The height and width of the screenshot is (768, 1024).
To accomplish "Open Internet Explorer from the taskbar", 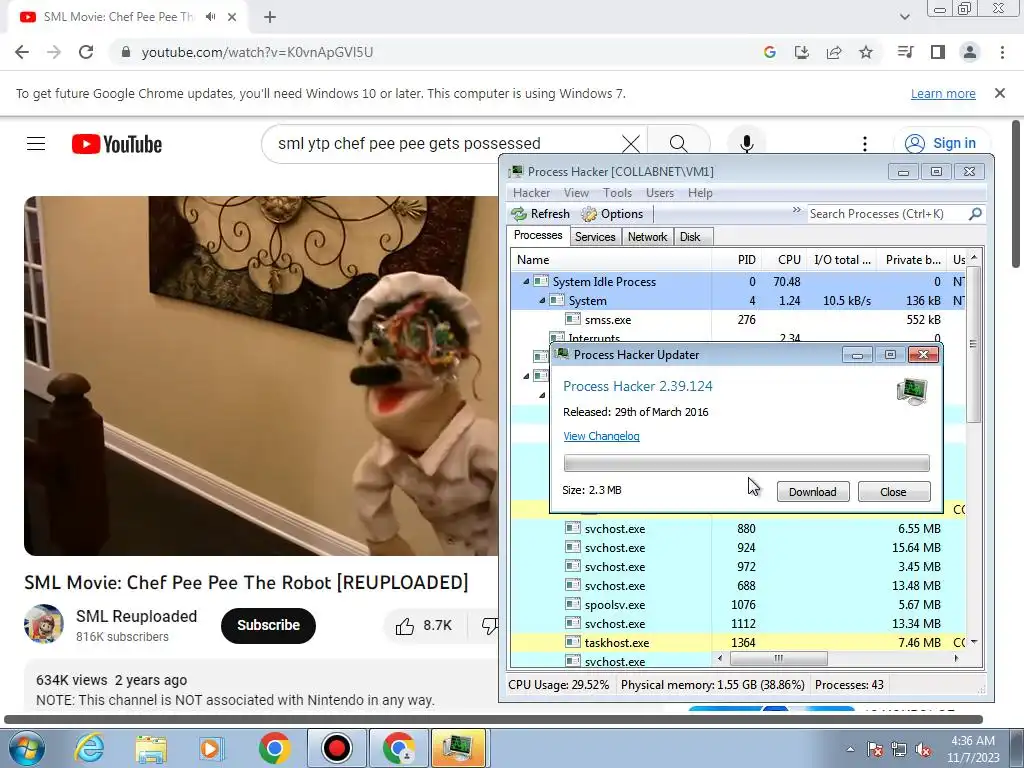I will [x=89, y=748].
